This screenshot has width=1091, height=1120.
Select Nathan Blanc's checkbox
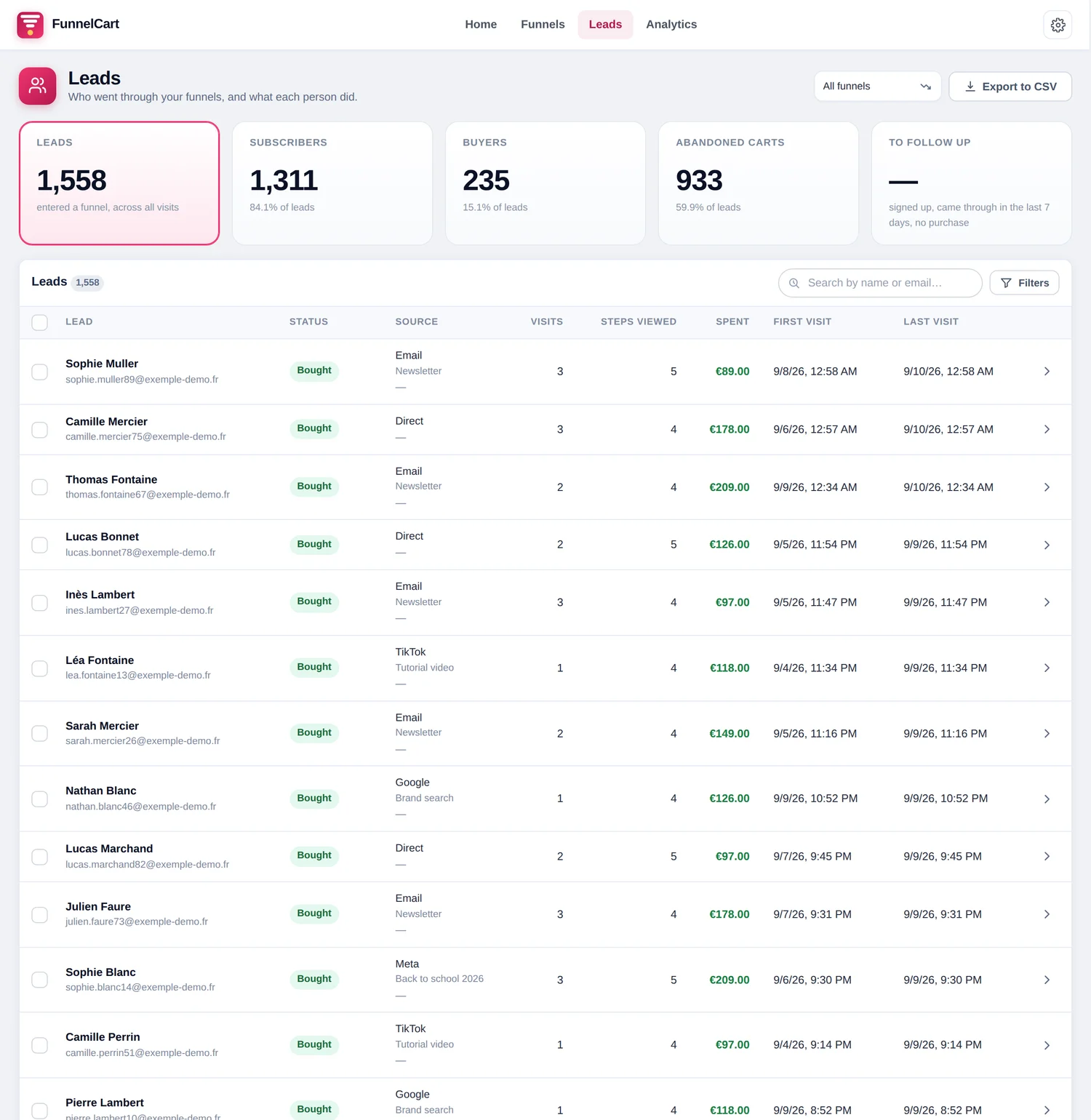tap(40, 799)
